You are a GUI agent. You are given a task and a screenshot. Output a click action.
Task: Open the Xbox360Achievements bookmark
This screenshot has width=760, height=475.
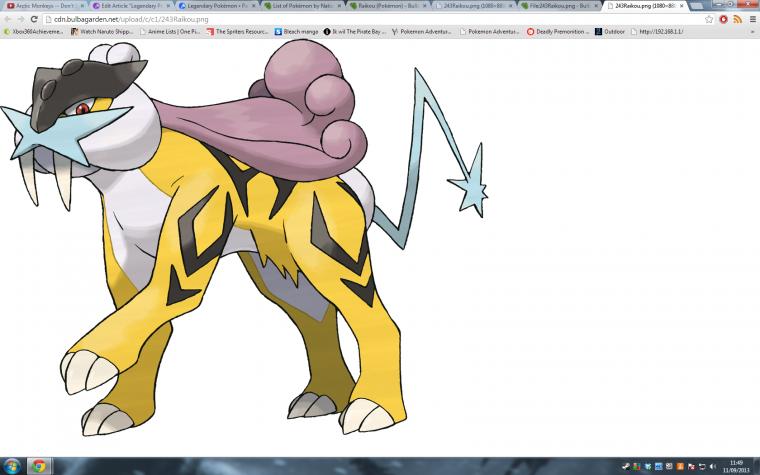tap(33, 32)
